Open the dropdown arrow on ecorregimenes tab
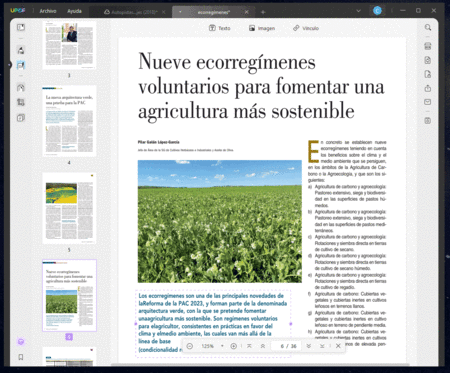Viewport: 450px width, 373px height. 180,12
